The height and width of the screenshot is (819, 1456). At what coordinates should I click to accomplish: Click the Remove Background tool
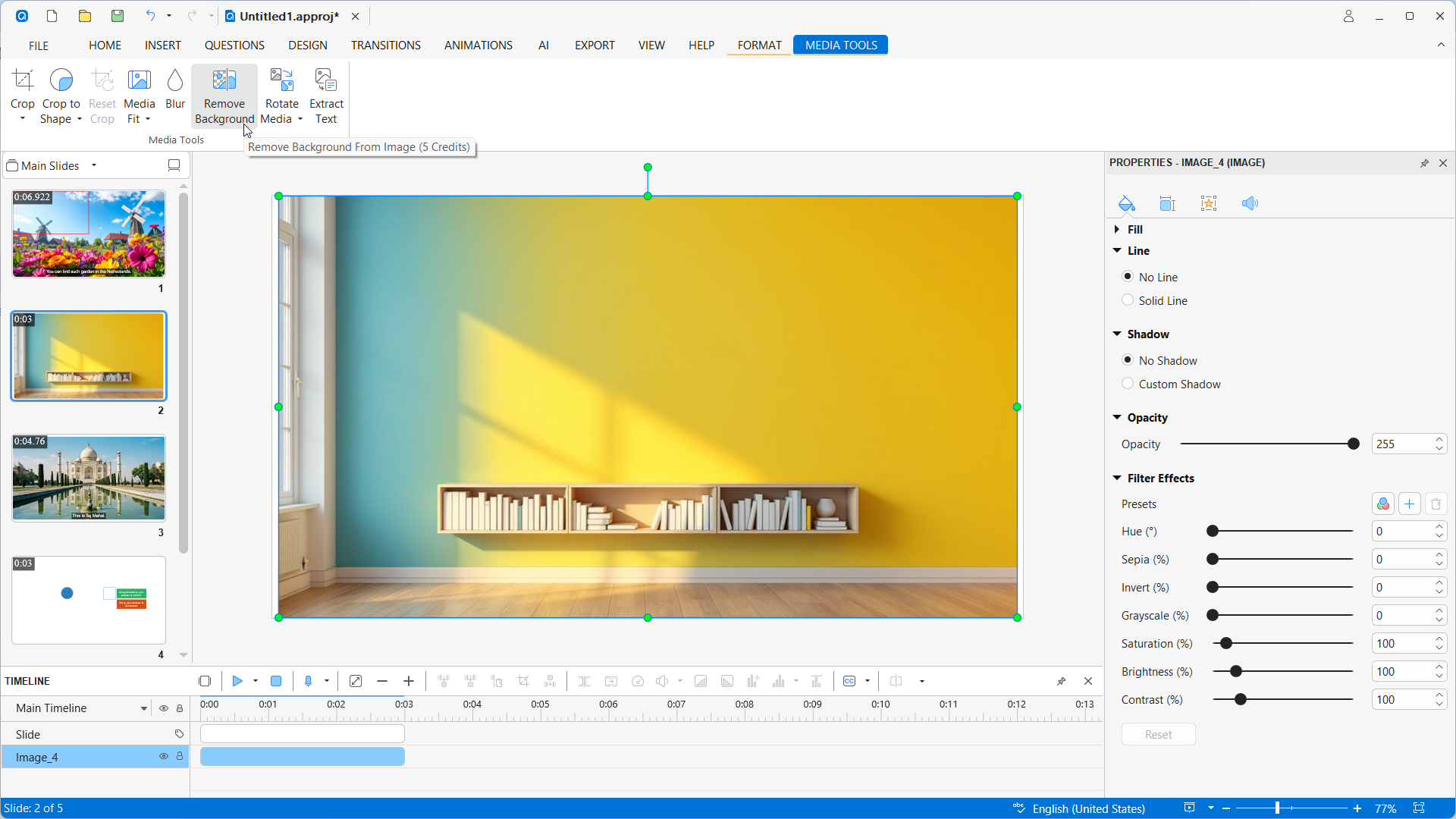(x=224, y=96)
